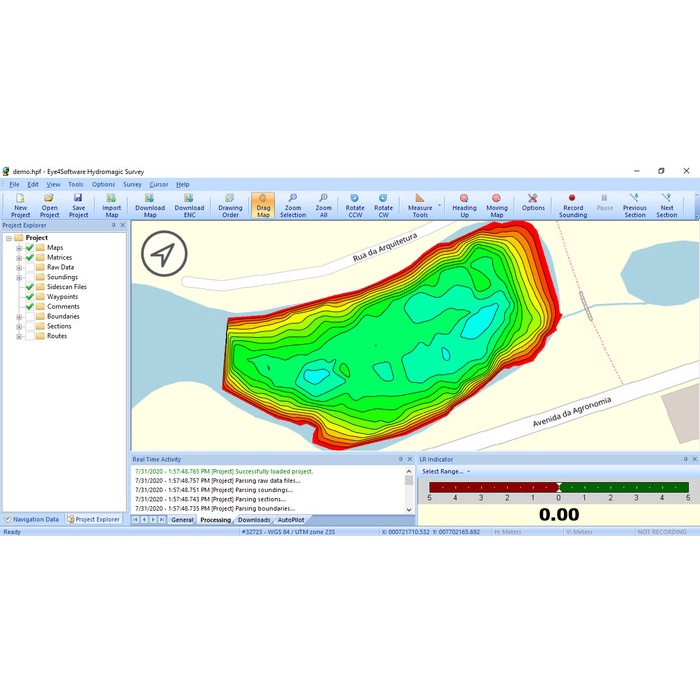The width and height of the screenshot is (700, 700).
Task: Pin the LR Indicator panel
Action: (x=686, y=459)
